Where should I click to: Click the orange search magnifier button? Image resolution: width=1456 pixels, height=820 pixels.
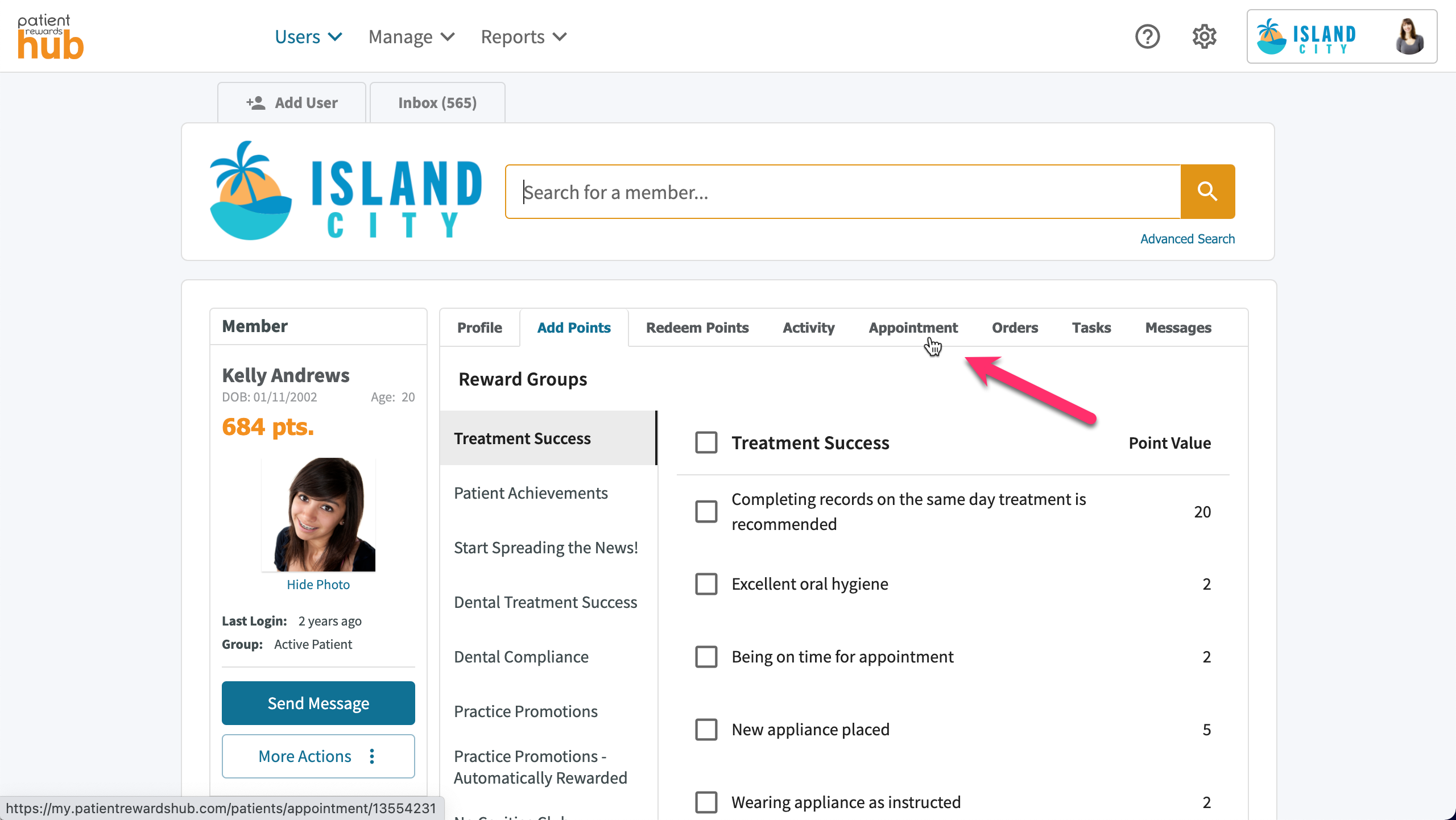pos(1207,192)
